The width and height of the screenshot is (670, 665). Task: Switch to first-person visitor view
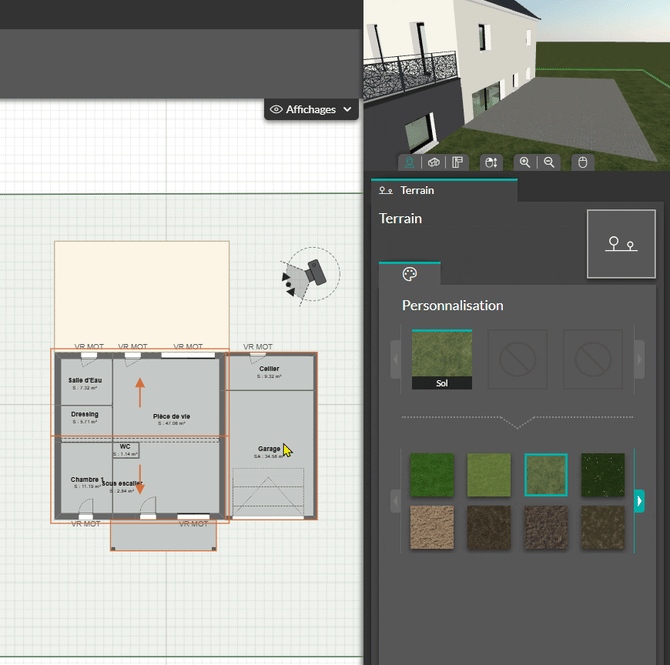[x=409, y=163]
